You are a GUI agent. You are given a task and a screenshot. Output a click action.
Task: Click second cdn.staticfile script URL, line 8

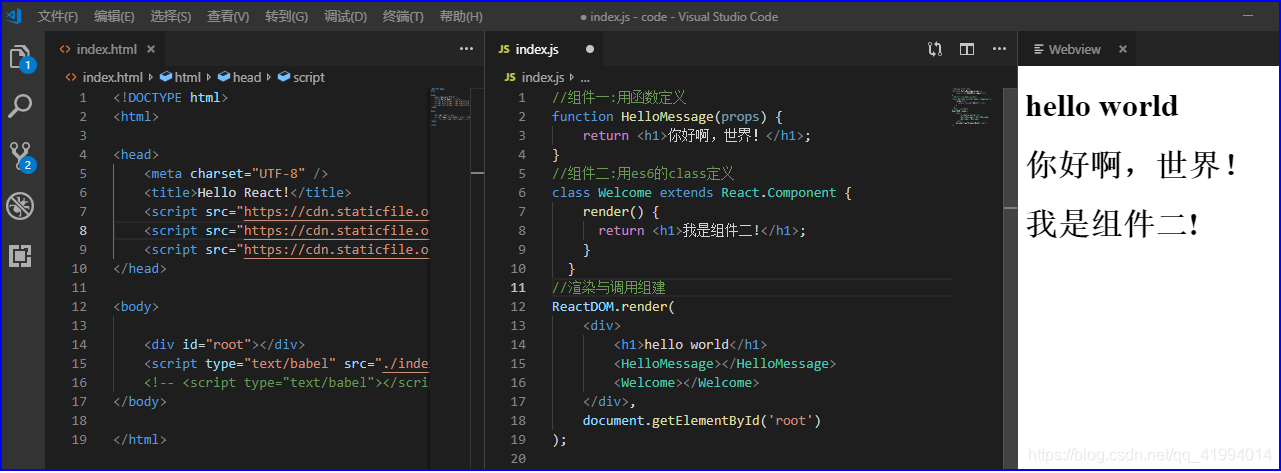[336, 231]
